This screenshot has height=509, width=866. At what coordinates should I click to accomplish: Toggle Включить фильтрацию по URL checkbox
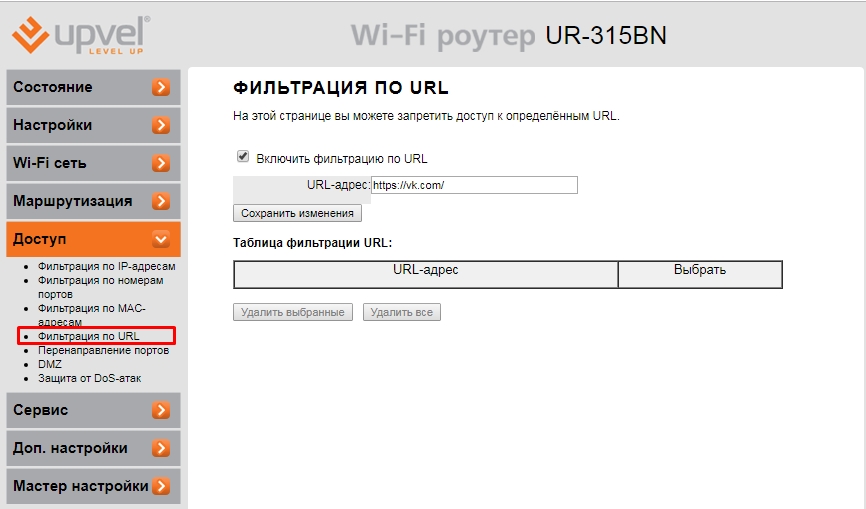pos(243,157)
